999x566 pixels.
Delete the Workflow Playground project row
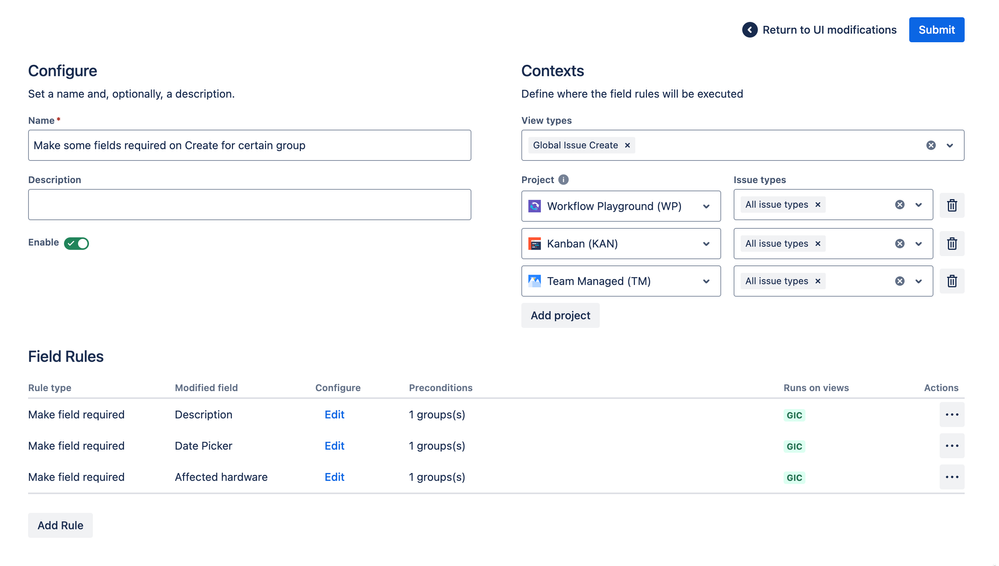coord(951,206)
